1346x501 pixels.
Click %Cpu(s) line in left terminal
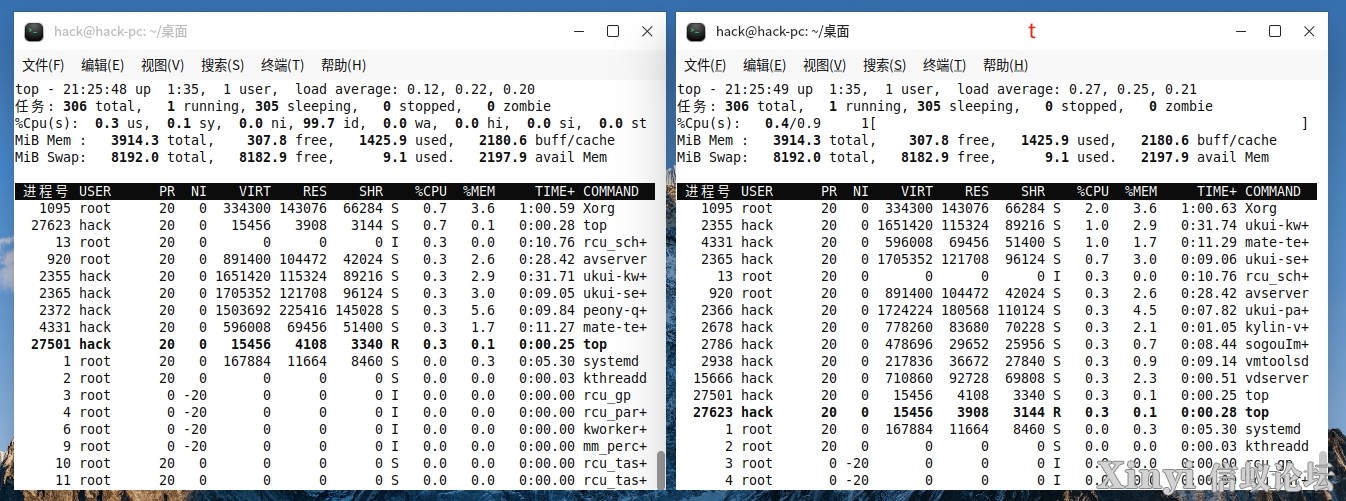(x=331, y=123)
